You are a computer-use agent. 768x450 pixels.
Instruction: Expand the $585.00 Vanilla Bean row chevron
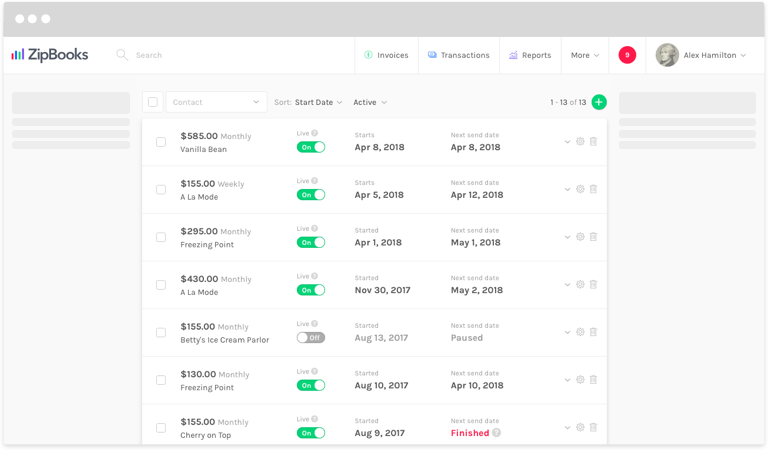tap(567, 142)
